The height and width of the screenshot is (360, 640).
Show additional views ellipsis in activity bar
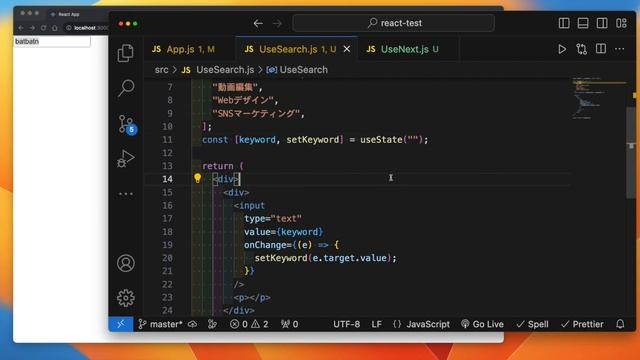(126, 194)
